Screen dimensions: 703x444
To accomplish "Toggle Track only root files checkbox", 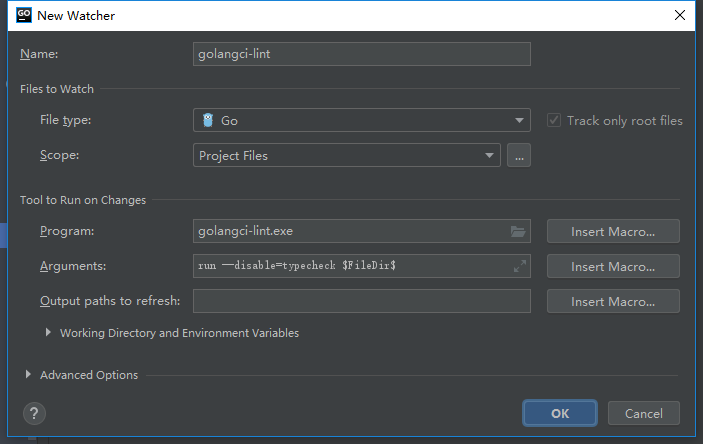I will (554, 120).
